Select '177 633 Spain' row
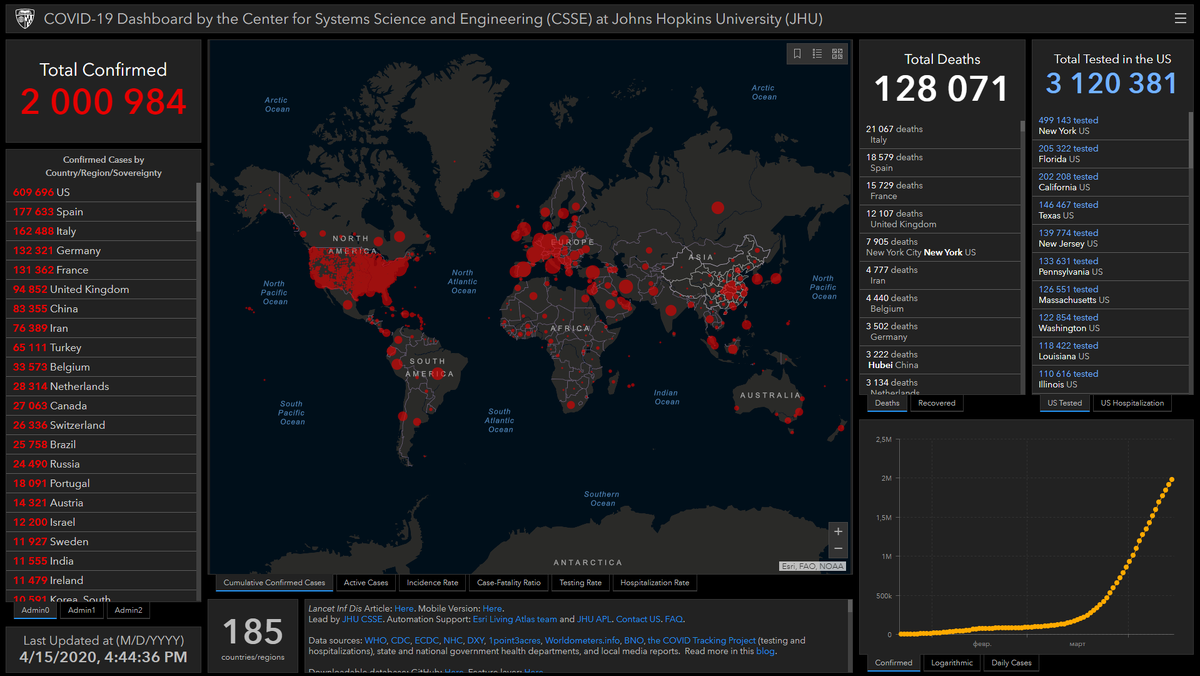Screen dimensions: 1200x676 [103, 212]
